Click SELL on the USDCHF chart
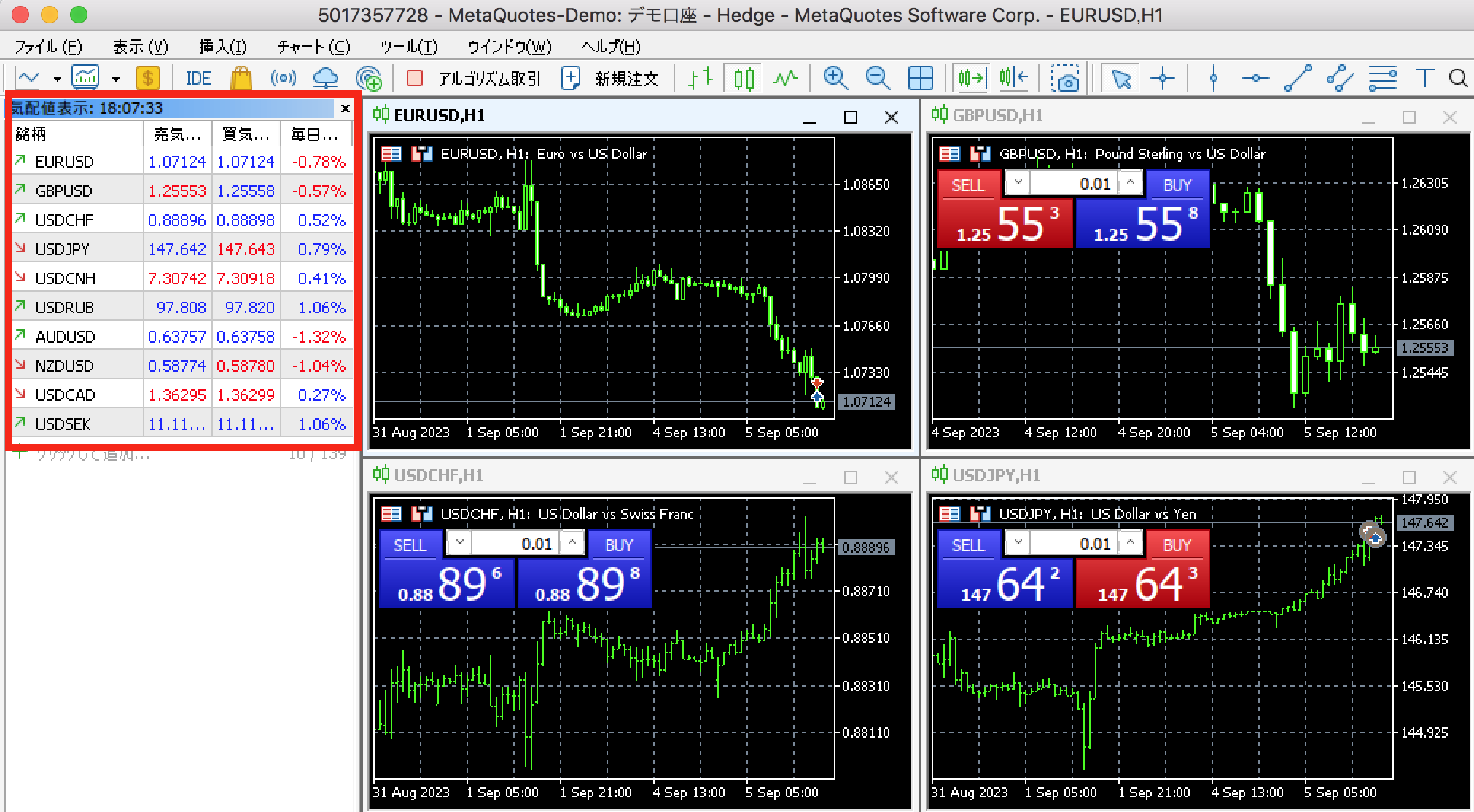This screenshot has height=812, width=1474. pos(410,545)
